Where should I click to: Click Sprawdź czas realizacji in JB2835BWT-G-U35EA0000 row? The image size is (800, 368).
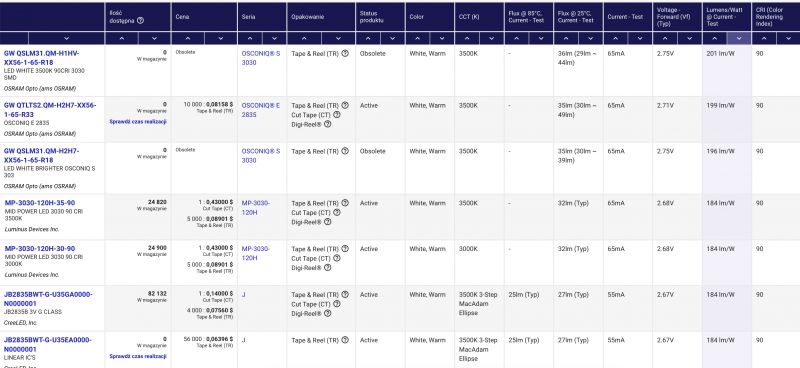(138, 357)
